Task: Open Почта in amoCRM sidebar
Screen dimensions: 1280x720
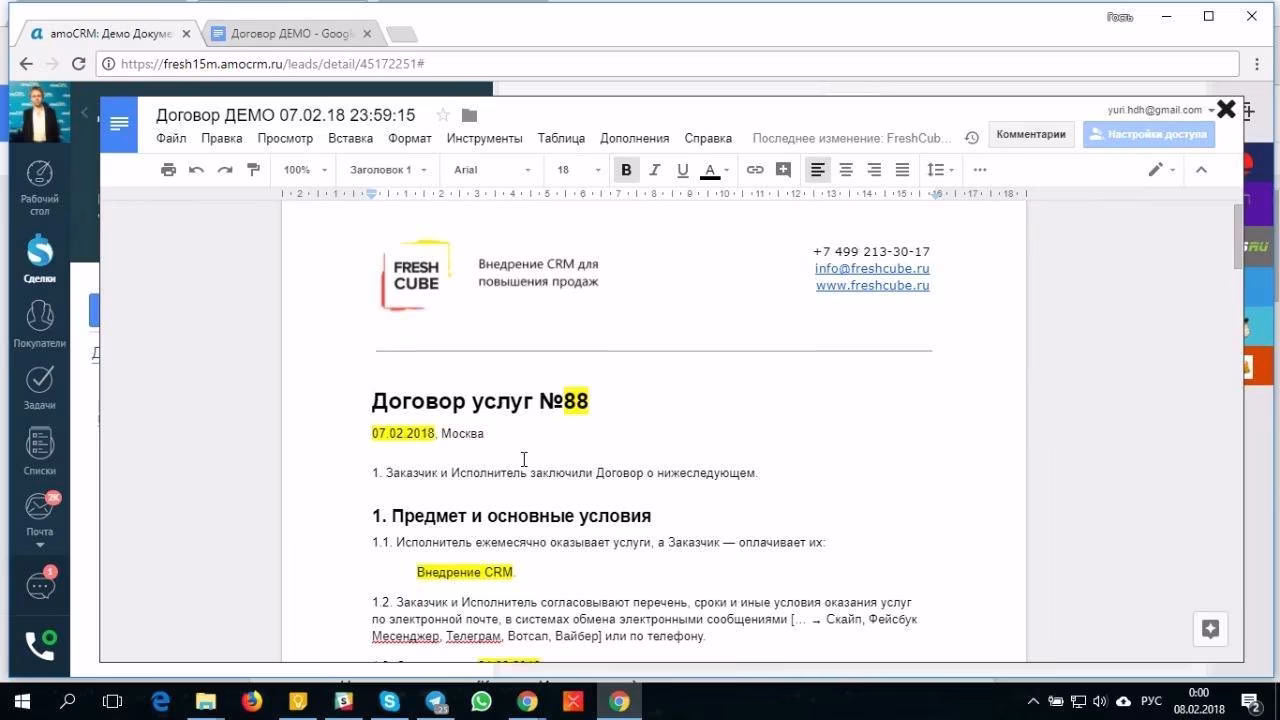Action: pos(39,516)
